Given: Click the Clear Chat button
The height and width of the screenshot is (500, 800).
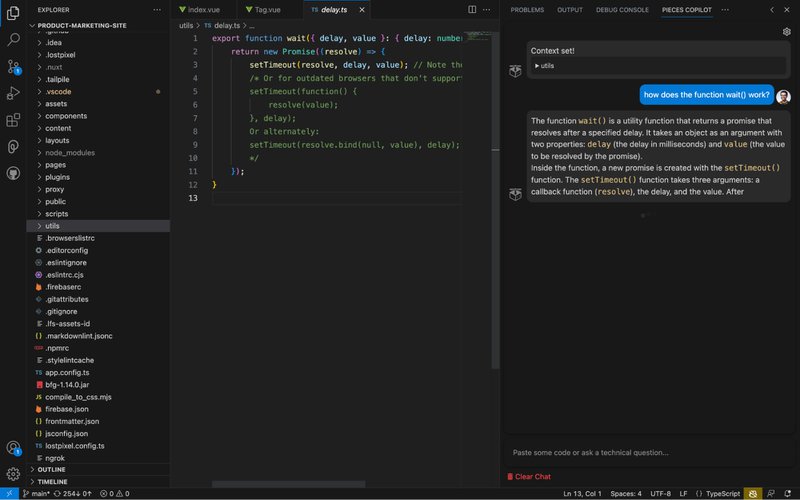Looking at the screenshot, I should pos(529,477).
